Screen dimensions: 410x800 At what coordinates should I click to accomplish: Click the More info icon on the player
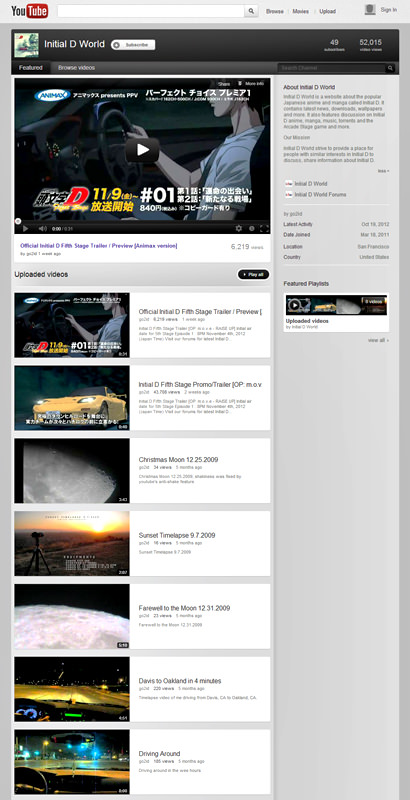(240, 84)
